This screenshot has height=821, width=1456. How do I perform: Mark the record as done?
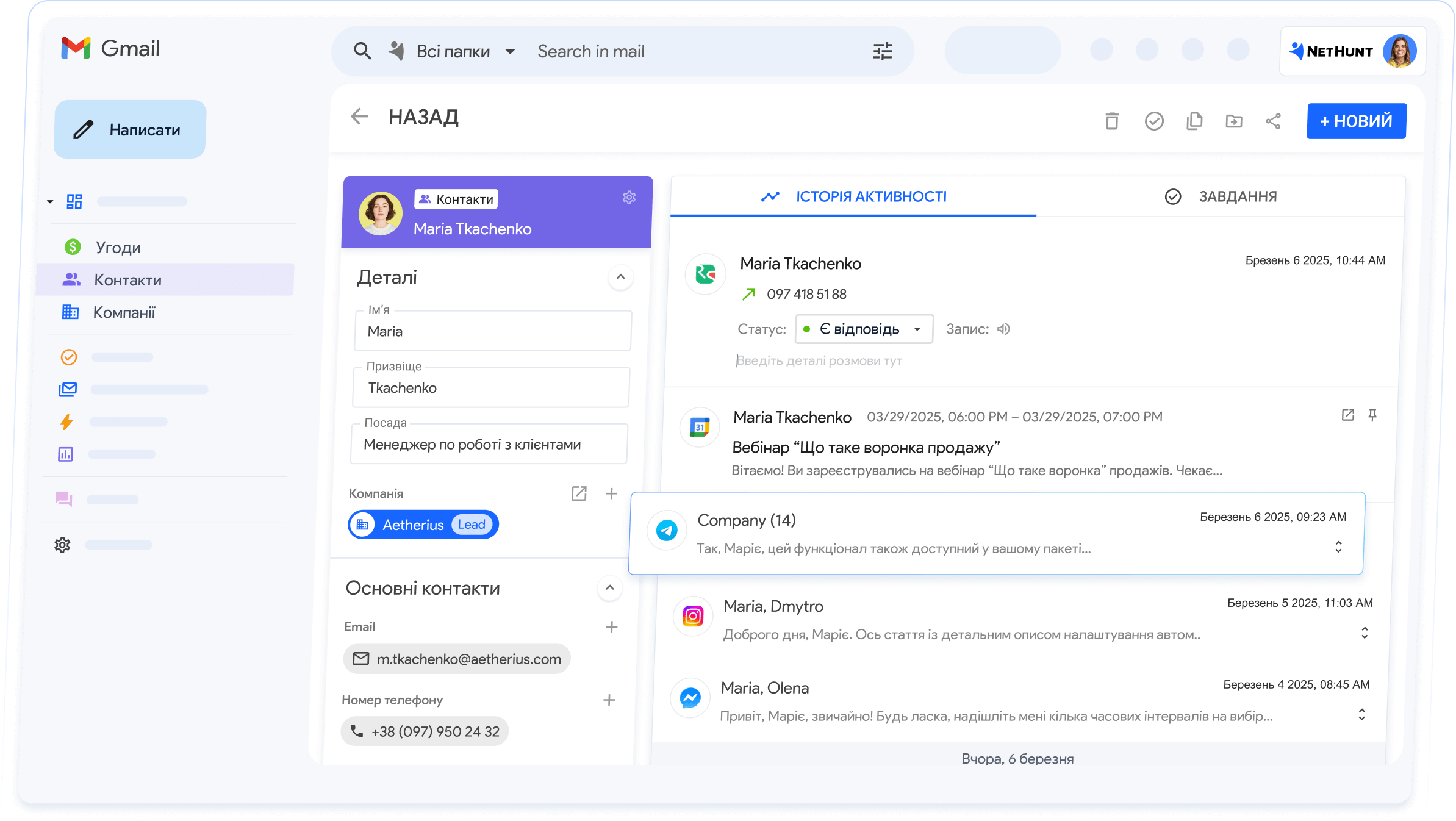(1154, 121)
